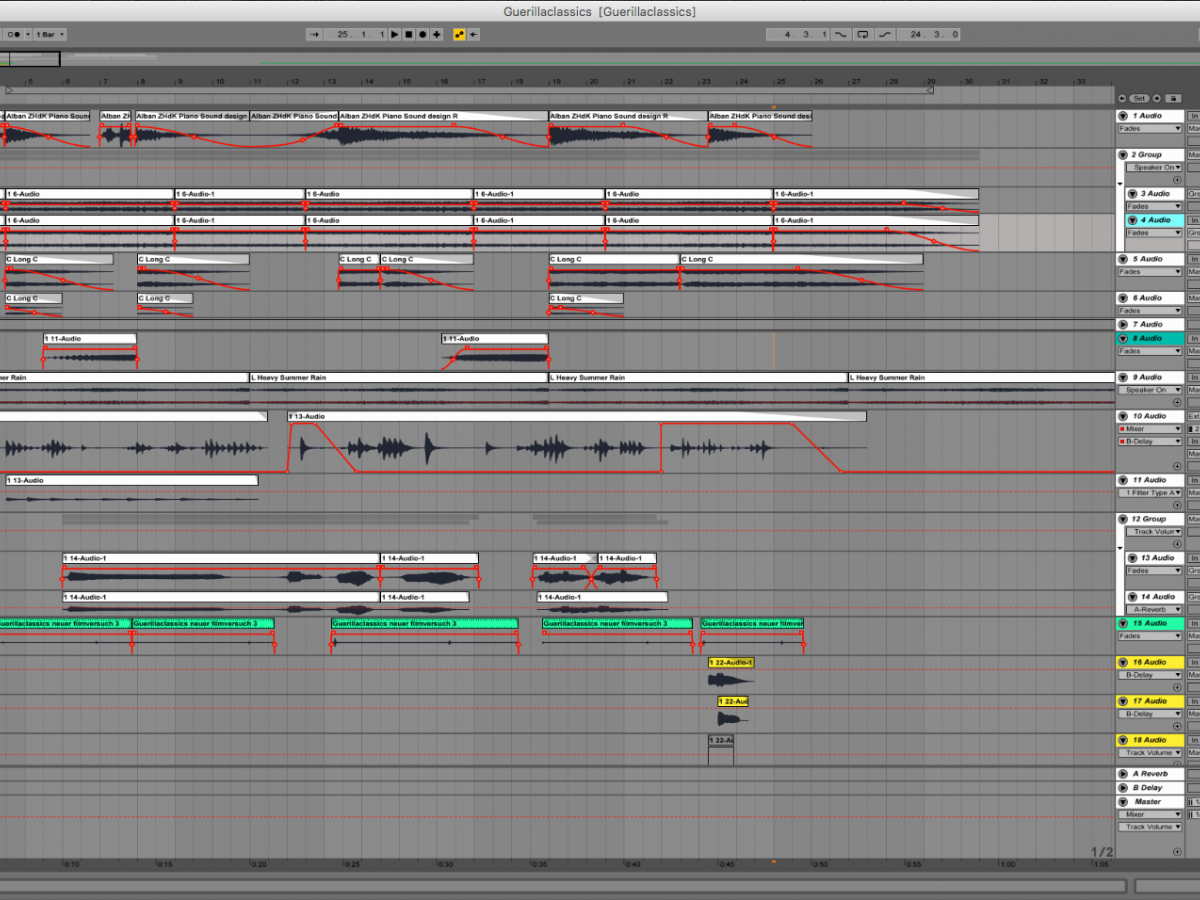The width and height of the screenshot is (1200, 900).
Task: Open A-Reverb chooser on 14 Audio
Action: [1155, 609]
